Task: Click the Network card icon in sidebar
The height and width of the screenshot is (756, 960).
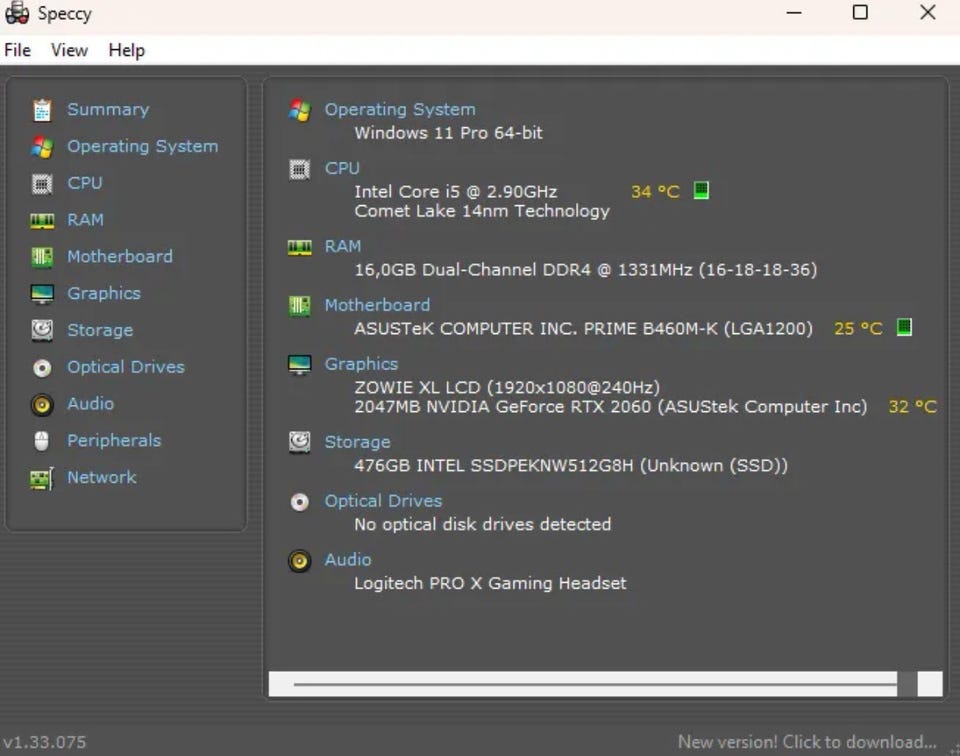Action: [x=42, y=478]
